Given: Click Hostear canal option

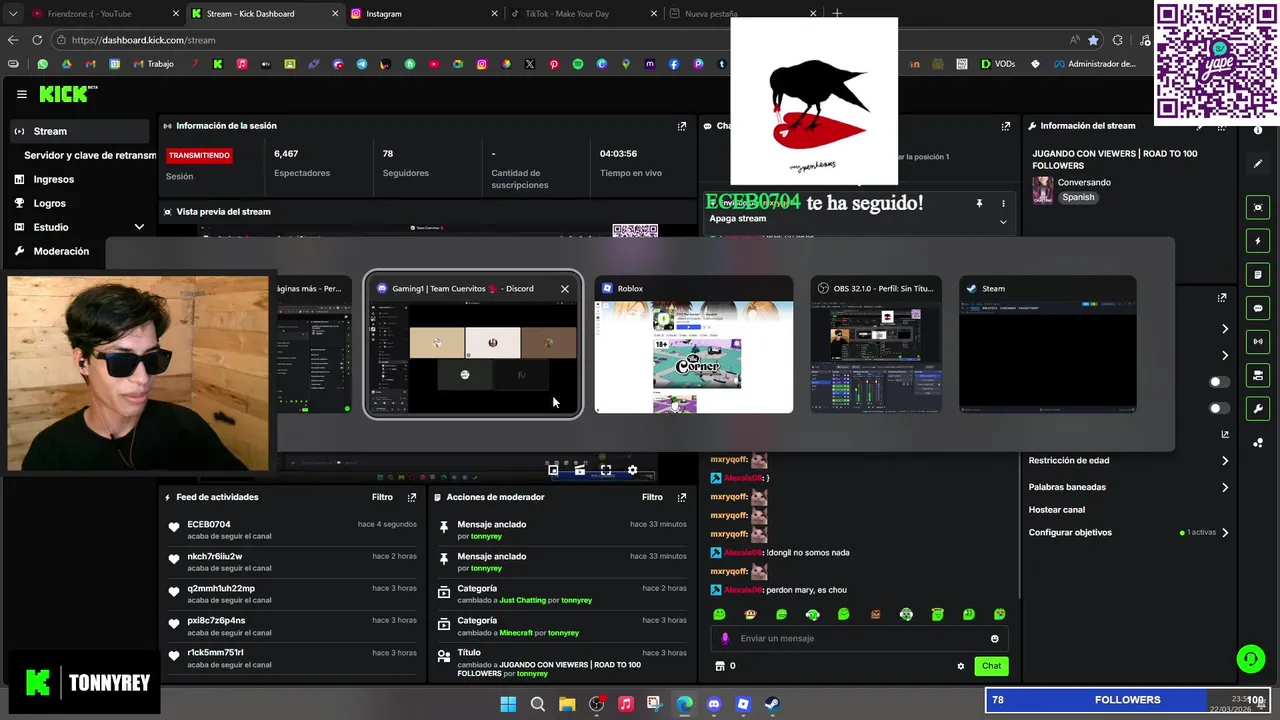Looking at the screenshot, I should pyautogui.click(x=1057, y=510).
